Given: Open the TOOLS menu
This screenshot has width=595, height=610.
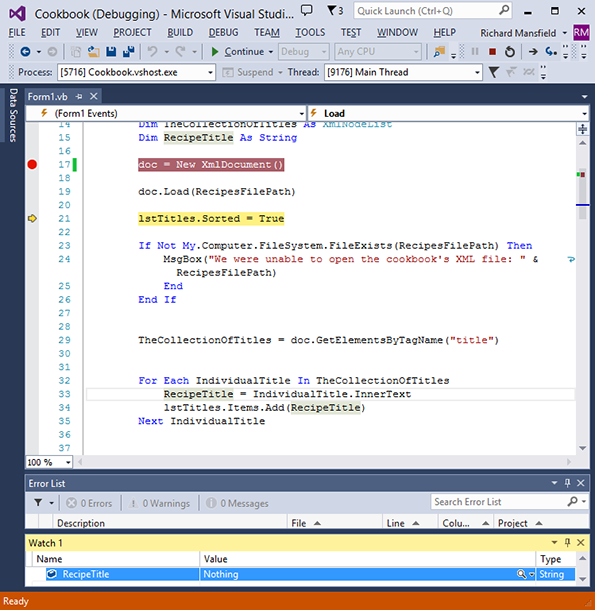Looking at the screenshot, I should click(x=310, y=32).
